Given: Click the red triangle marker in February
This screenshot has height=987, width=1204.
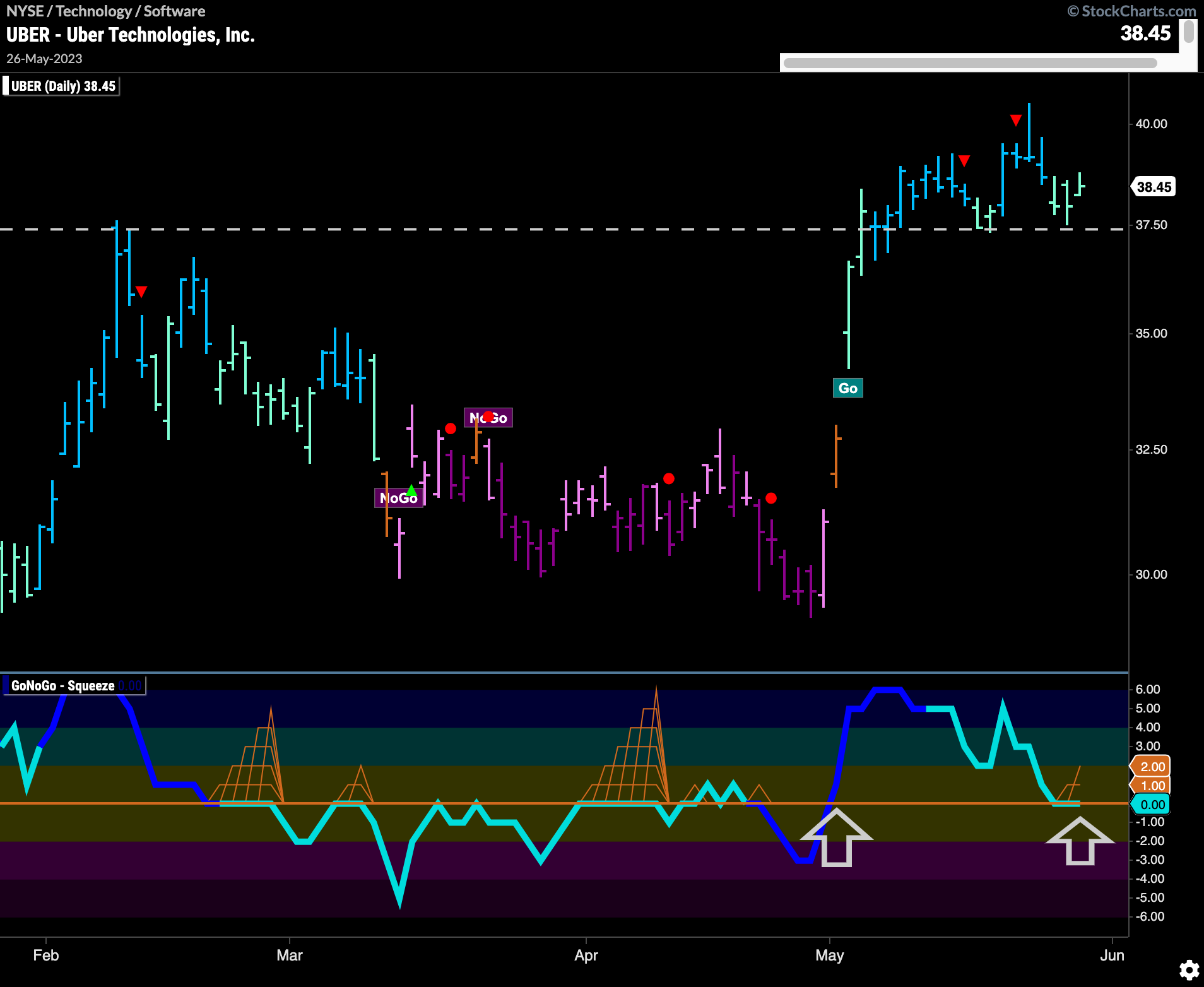Looking at the screenshot, I should click(141, 292).
